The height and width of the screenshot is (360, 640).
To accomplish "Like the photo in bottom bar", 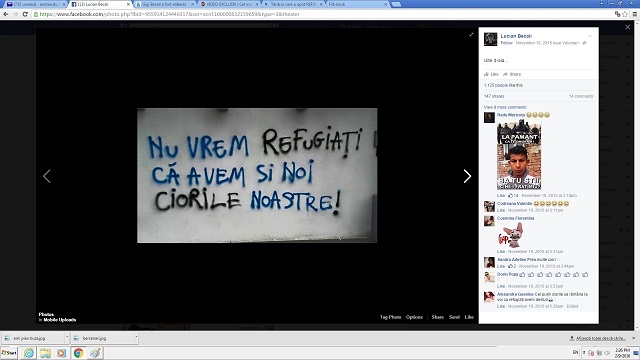I will (x=469, y=317).
